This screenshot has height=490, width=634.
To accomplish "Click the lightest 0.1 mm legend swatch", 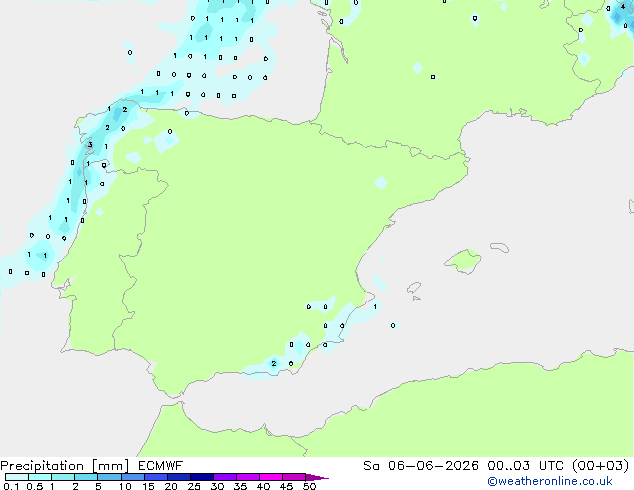I will [x=17, y=477].
